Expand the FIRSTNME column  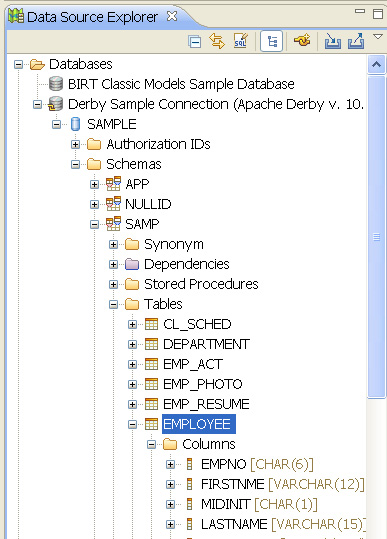click(170, 484)
